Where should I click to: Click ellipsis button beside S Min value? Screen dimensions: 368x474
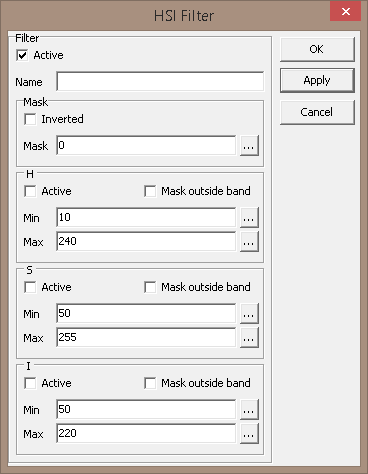click(249, 314)
